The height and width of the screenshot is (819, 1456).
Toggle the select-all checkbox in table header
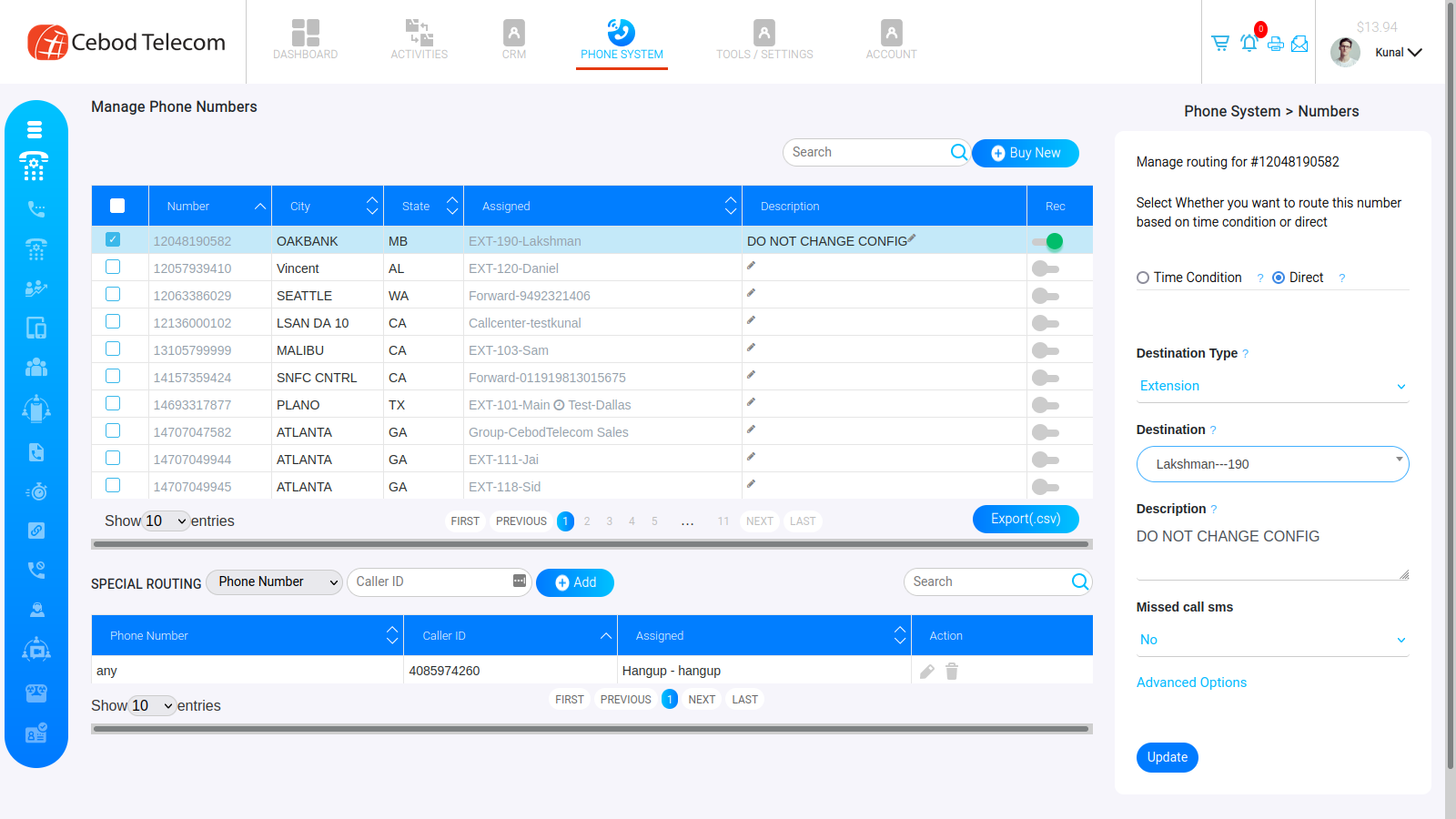tap(117, 206)
